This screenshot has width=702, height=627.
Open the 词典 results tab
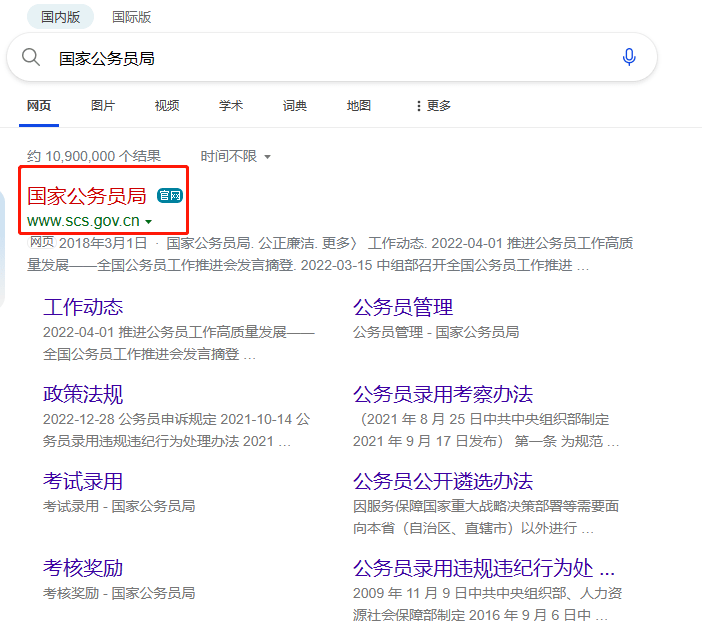point(295,106)
